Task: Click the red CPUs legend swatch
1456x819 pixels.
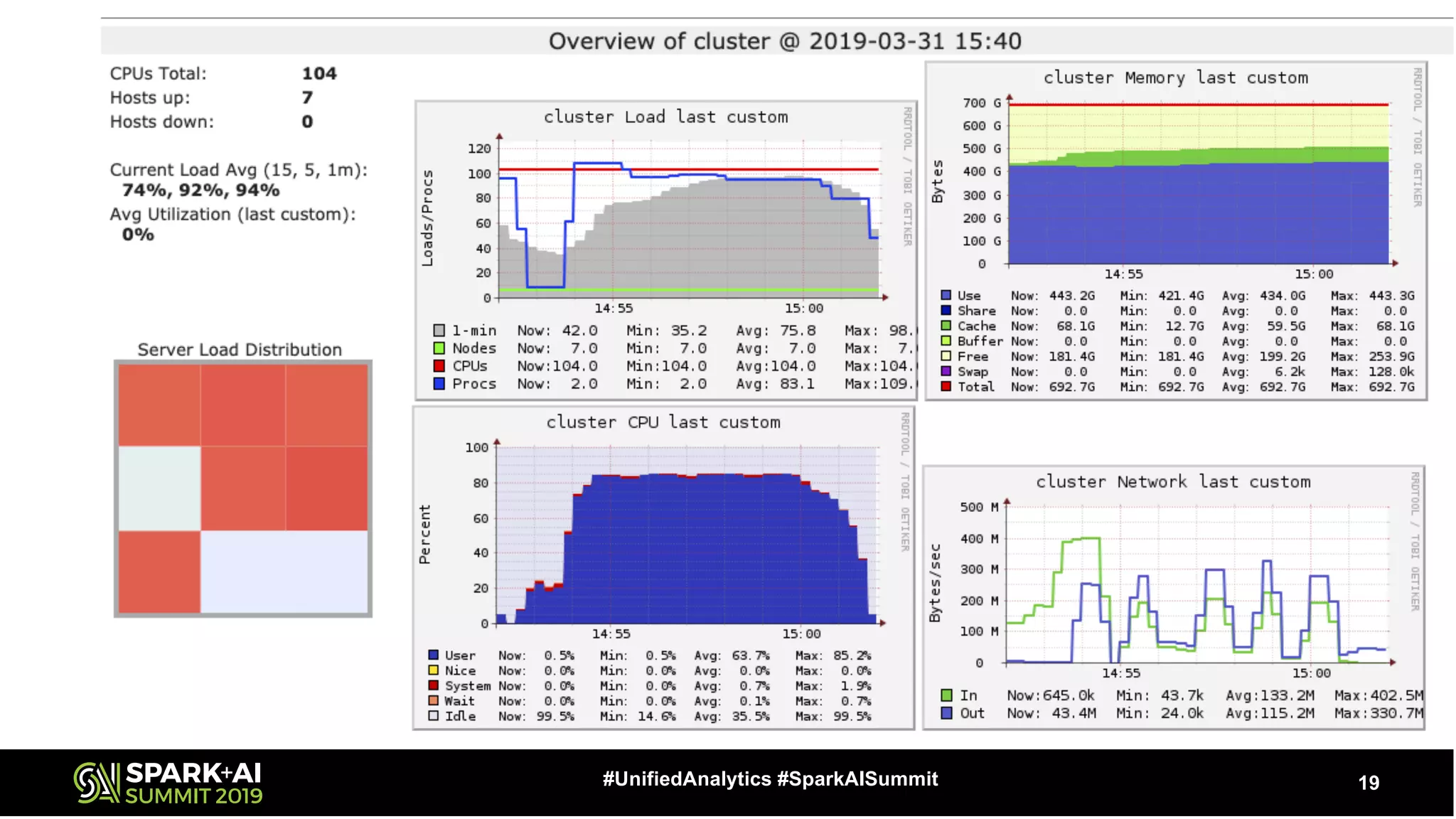Action: click(x=439, y=366)
